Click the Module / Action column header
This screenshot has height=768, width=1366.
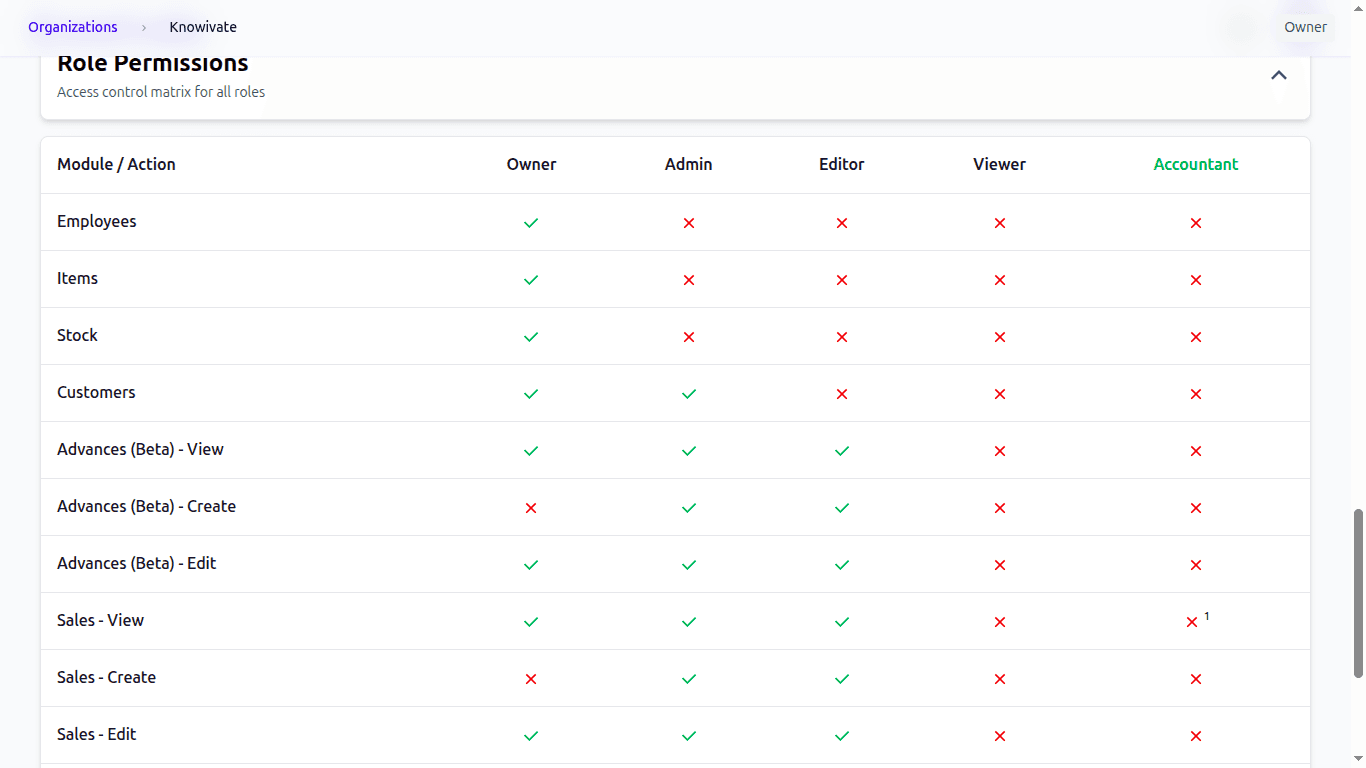[x=116, y=164]
